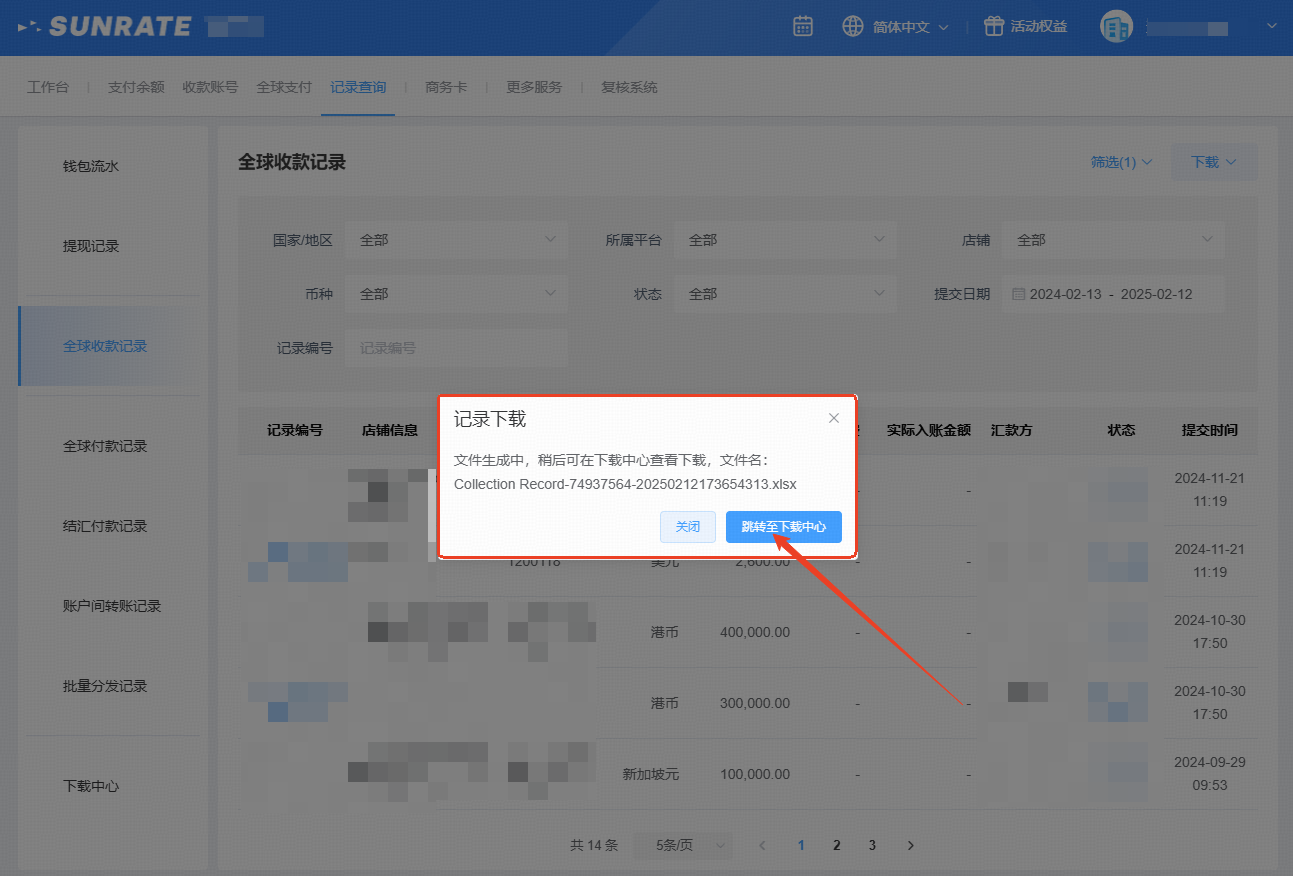Screen dimensions: 1293x876
Task: Click the gift icon for 活动权益
Action: click(993, 27)
